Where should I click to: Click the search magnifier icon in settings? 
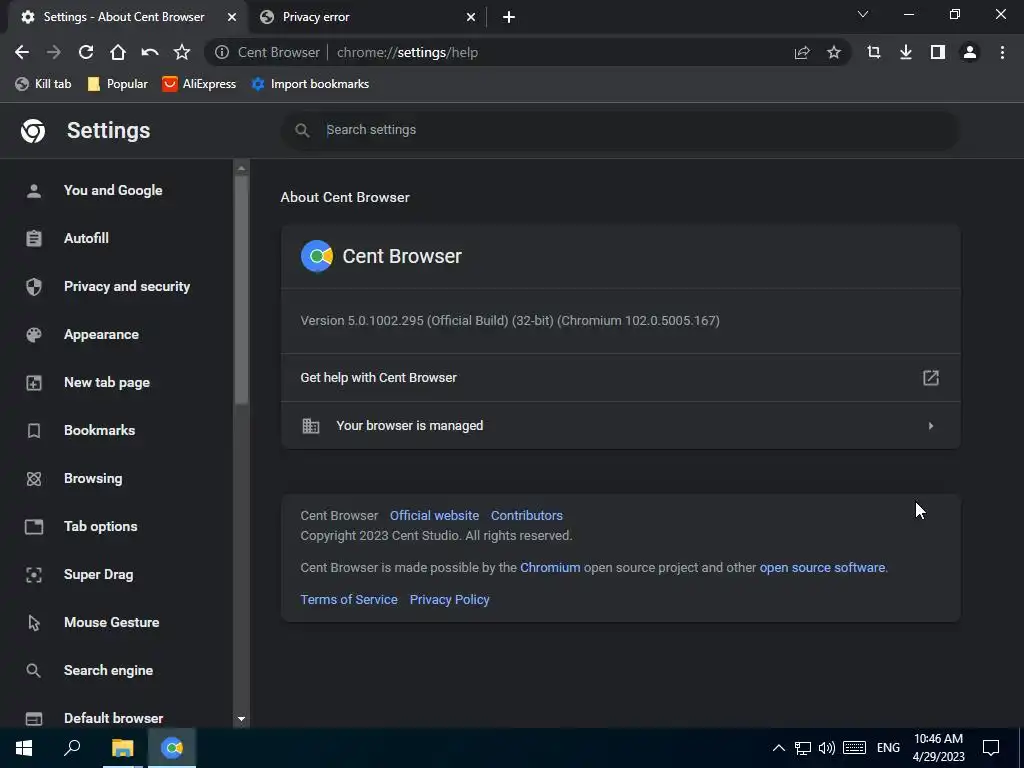(302, 130)
